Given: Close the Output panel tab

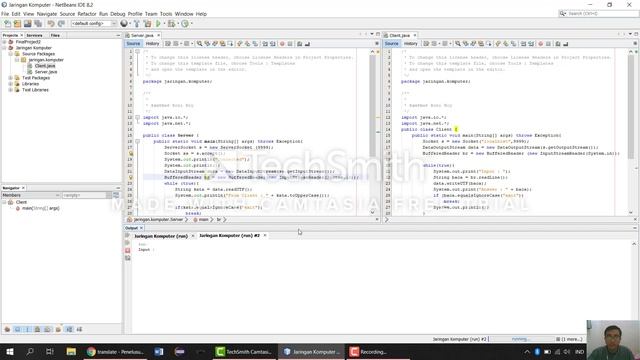Looking at the screenshot, I should pyautogui.click(x=142, y=228).
